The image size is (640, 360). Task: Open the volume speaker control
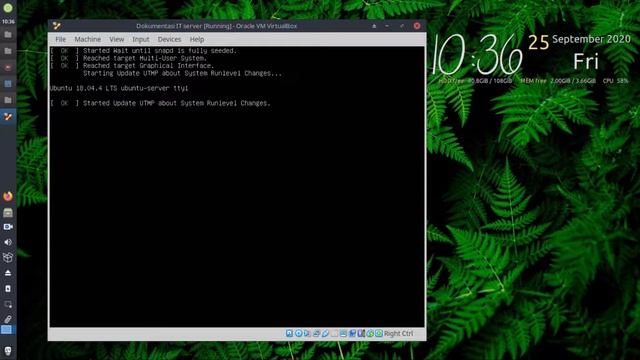pos(8,242)
